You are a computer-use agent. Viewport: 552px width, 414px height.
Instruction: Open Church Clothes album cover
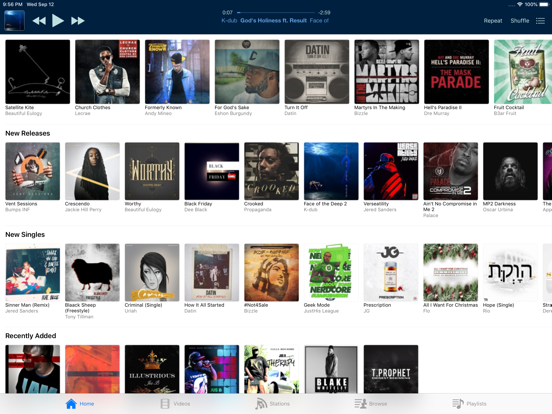pos(107,72)
